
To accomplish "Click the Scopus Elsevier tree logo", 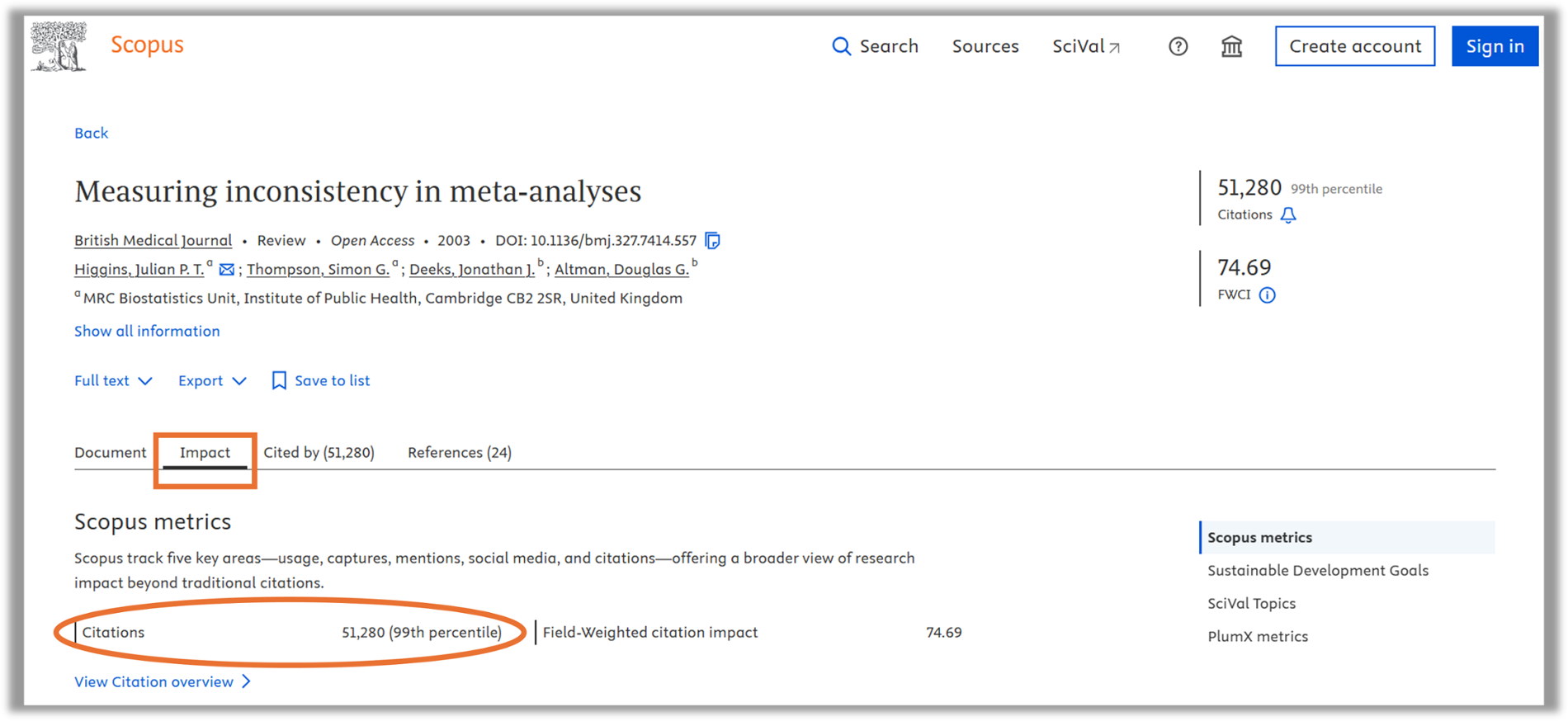I will pyautogui.click(x=59, y=46).
